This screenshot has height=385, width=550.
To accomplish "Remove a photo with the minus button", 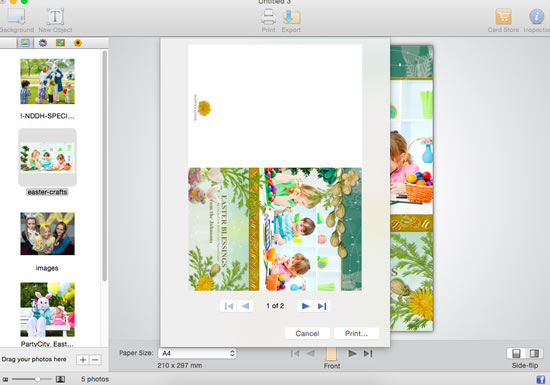I will 95,360.
